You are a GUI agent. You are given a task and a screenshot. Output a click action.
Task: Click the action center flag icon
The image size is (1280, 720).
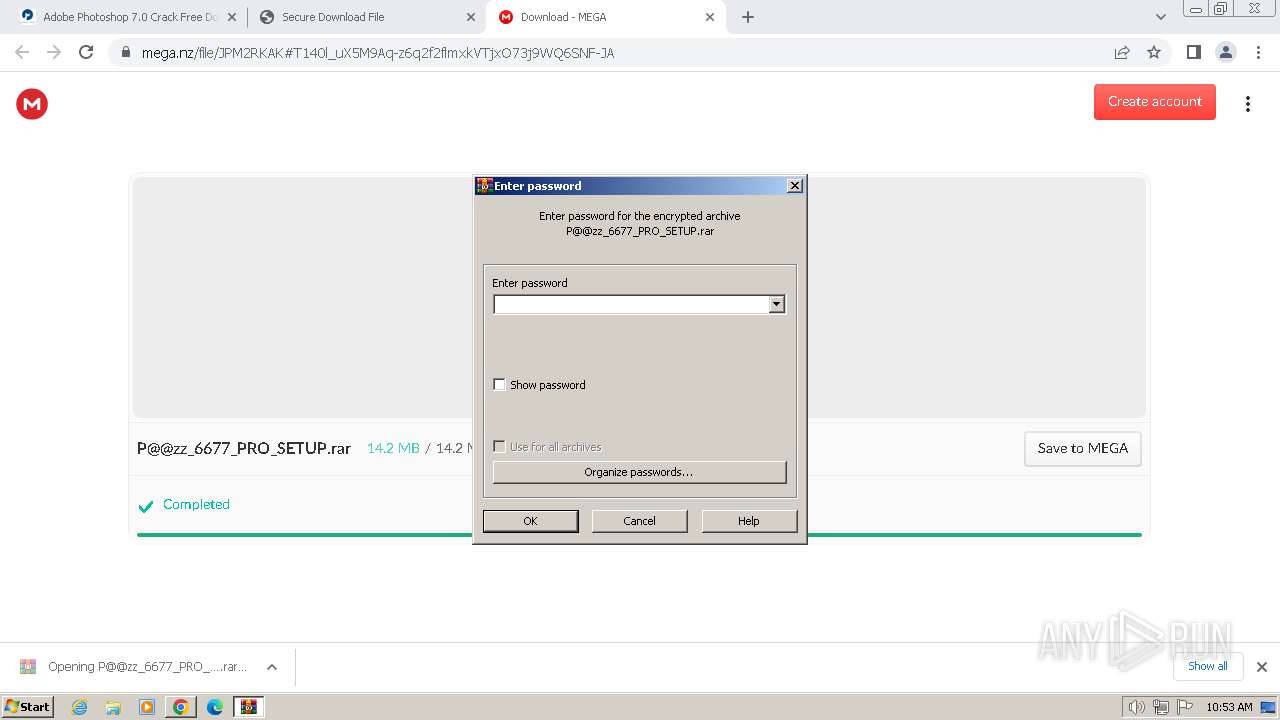(x=1185, y=707)
